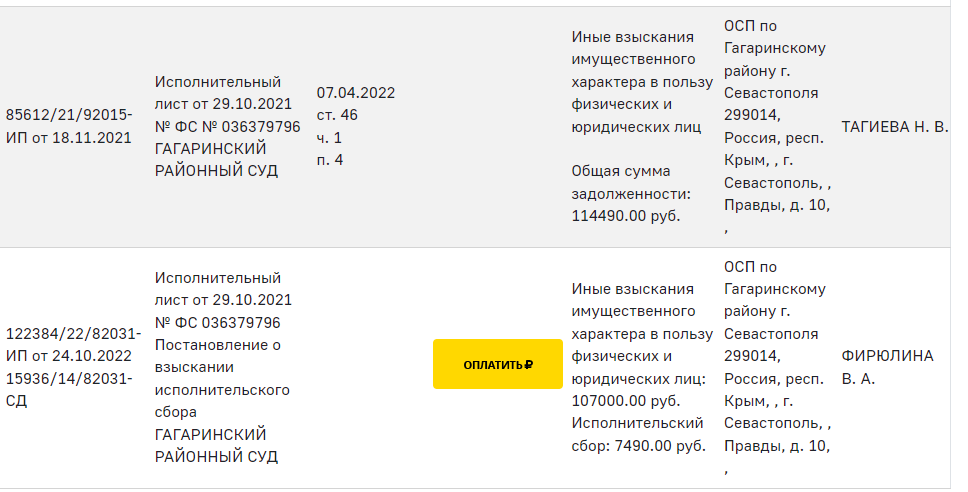Click the debt amount 107000.00 руб.
This screenshot has height=492, width=968.
pos(625,401)
